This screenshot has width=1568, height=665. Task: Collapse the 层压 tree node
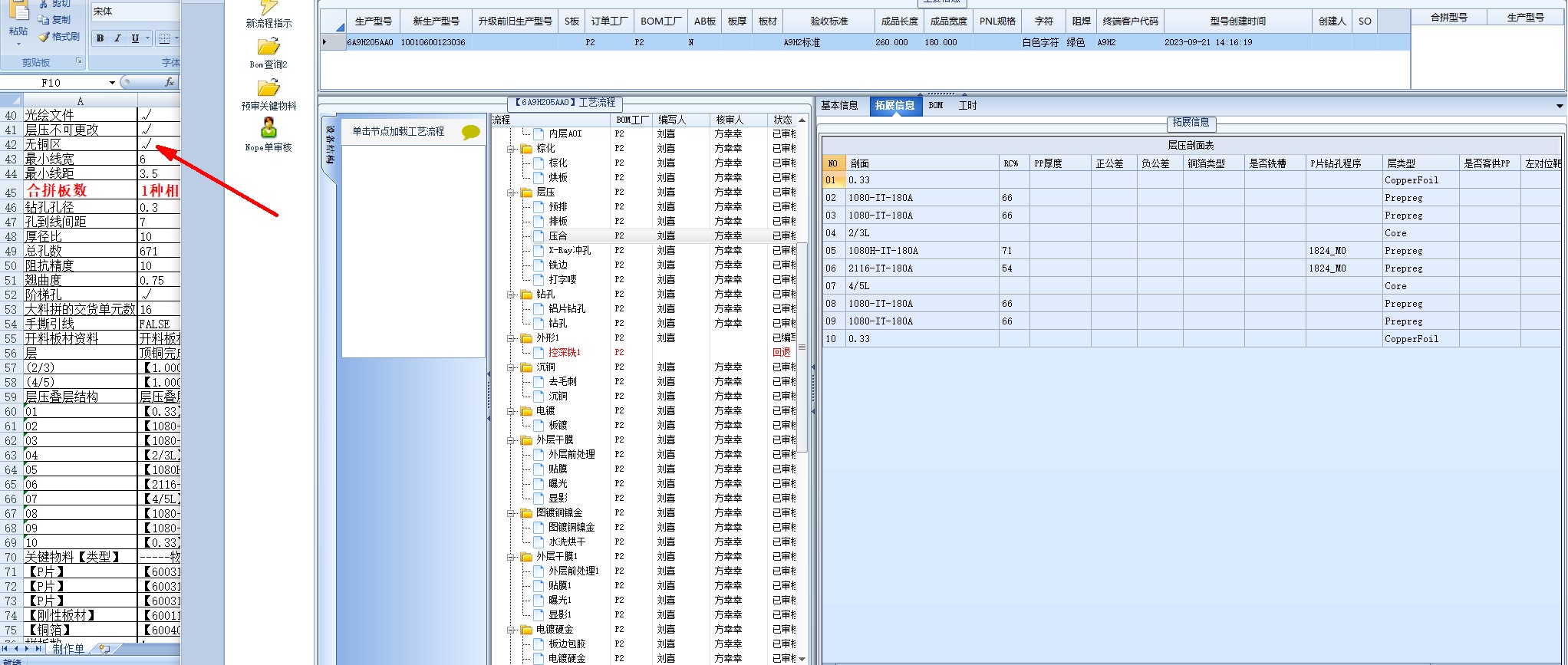(x=511, y=193)
